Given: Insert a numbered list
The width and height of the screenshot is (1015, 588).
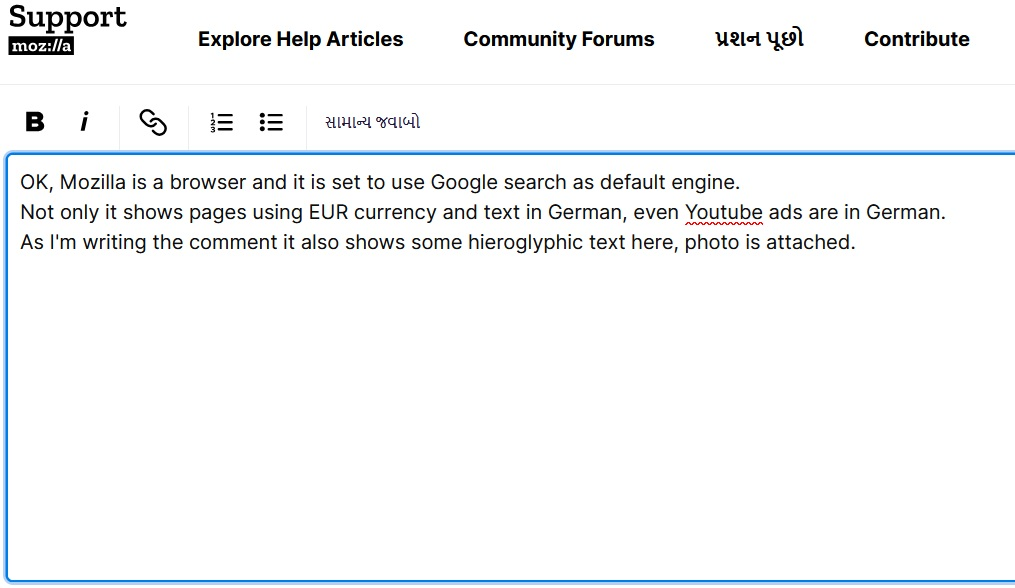Looking at the screenshot, I should click(x=221, y=122).
